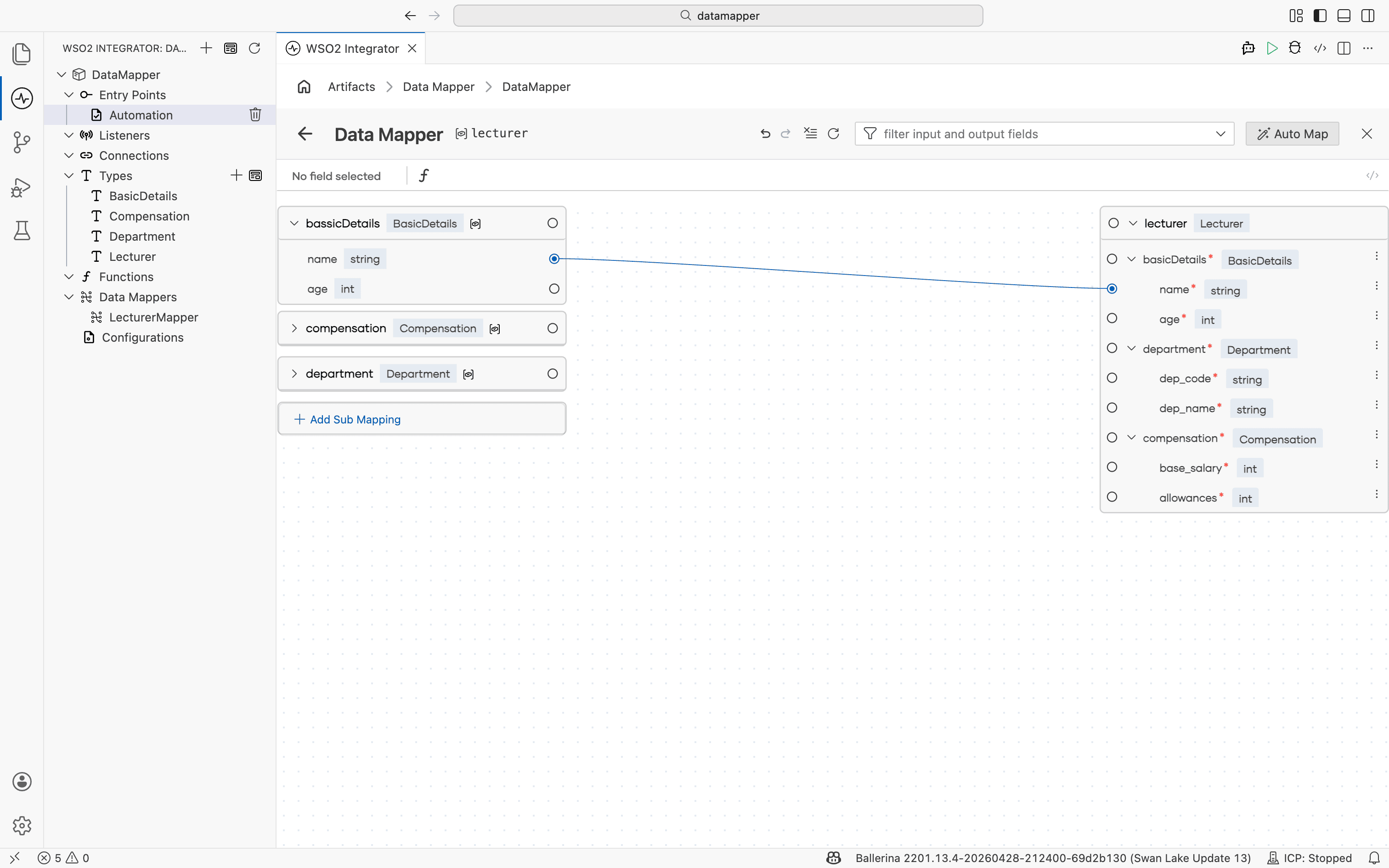This screenshot has height=868, width=1389.
Task: Open Automation entry point in tree
Action: [141, 115]
